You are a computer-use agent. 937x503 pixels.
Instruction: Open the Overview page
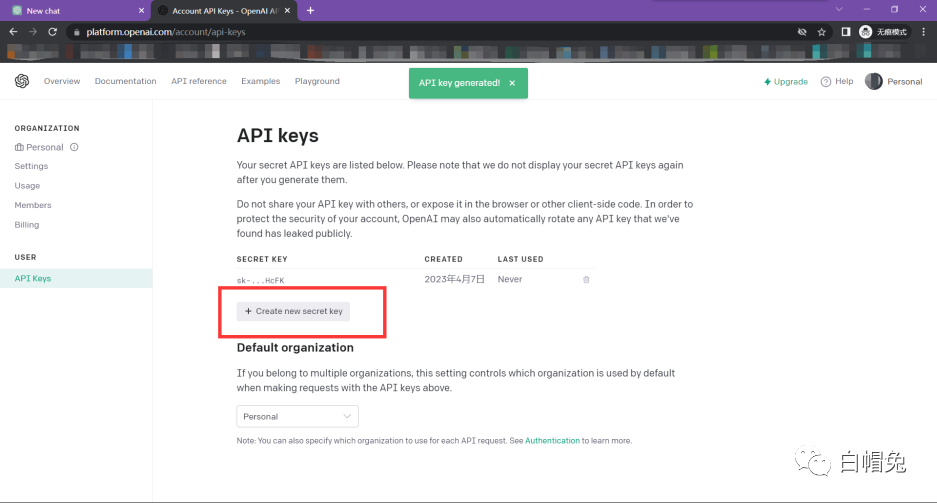pyautogui.click(x=62, y=81)
